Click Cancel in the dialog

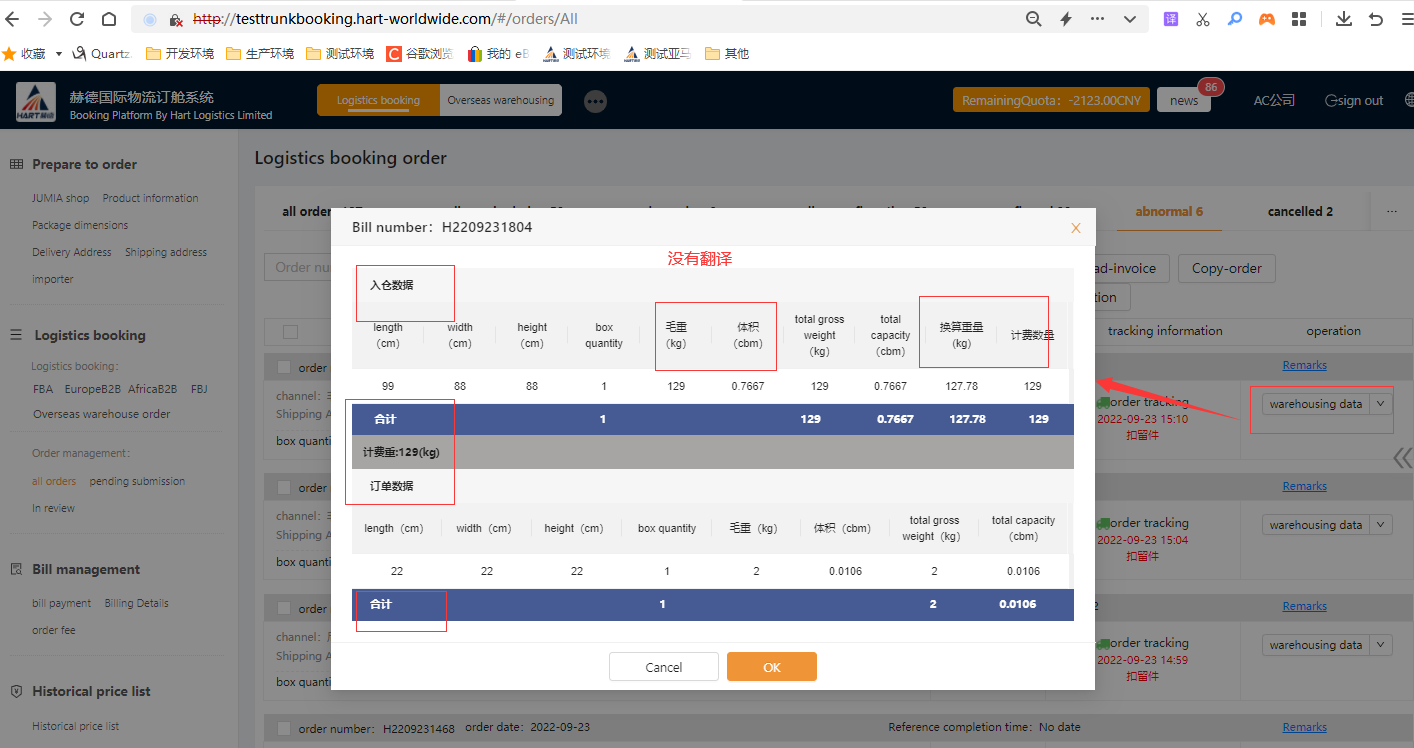click(663, 667)
